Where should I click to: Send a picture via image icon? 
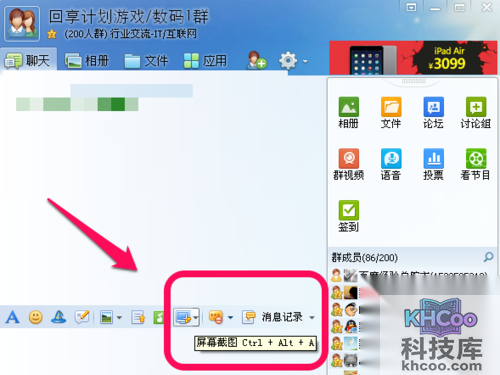[107, 317]
